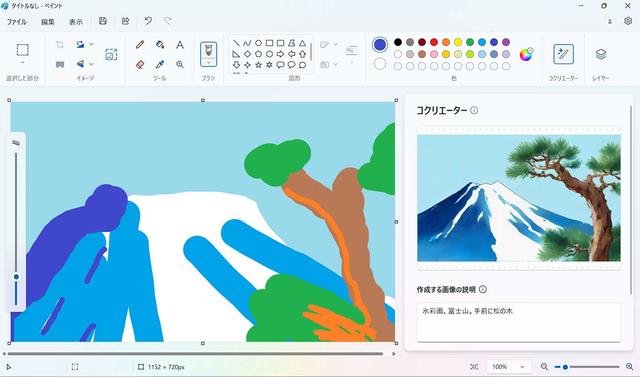640x377 pixels.
Task: Choose the diamond shape
Action: tap(247, 54)
